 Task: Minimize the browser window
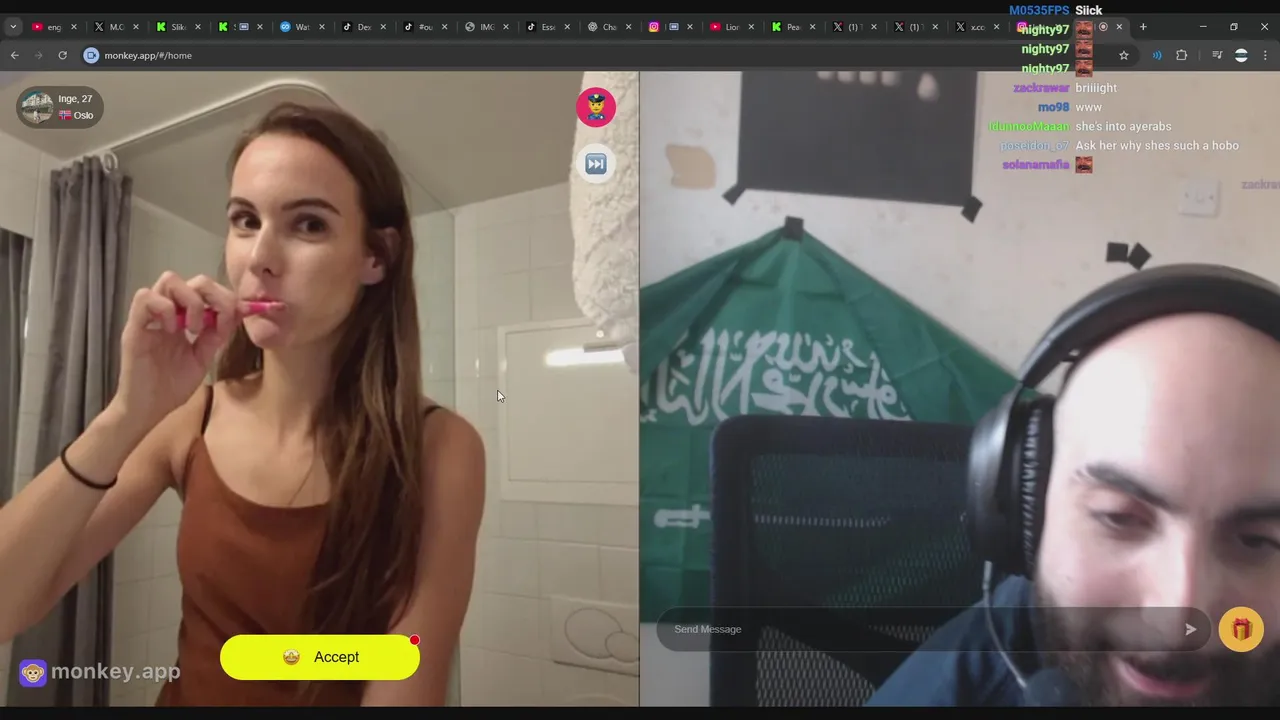coord(1203,27)
